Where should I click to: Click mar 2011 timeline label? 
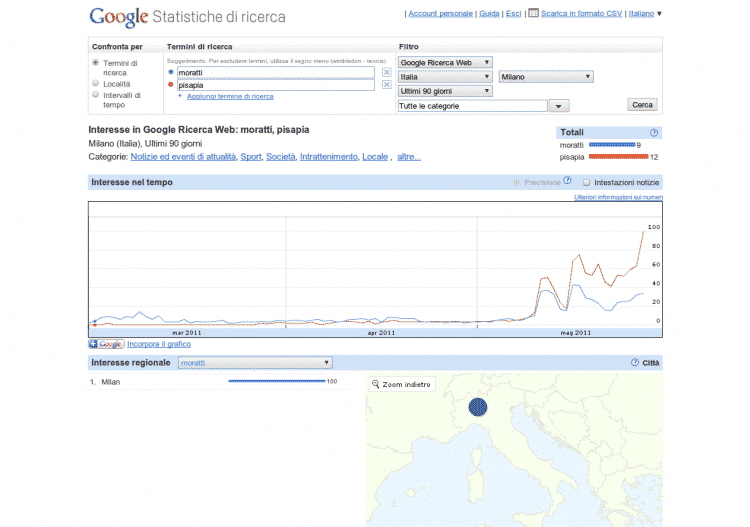click(187, 333)
